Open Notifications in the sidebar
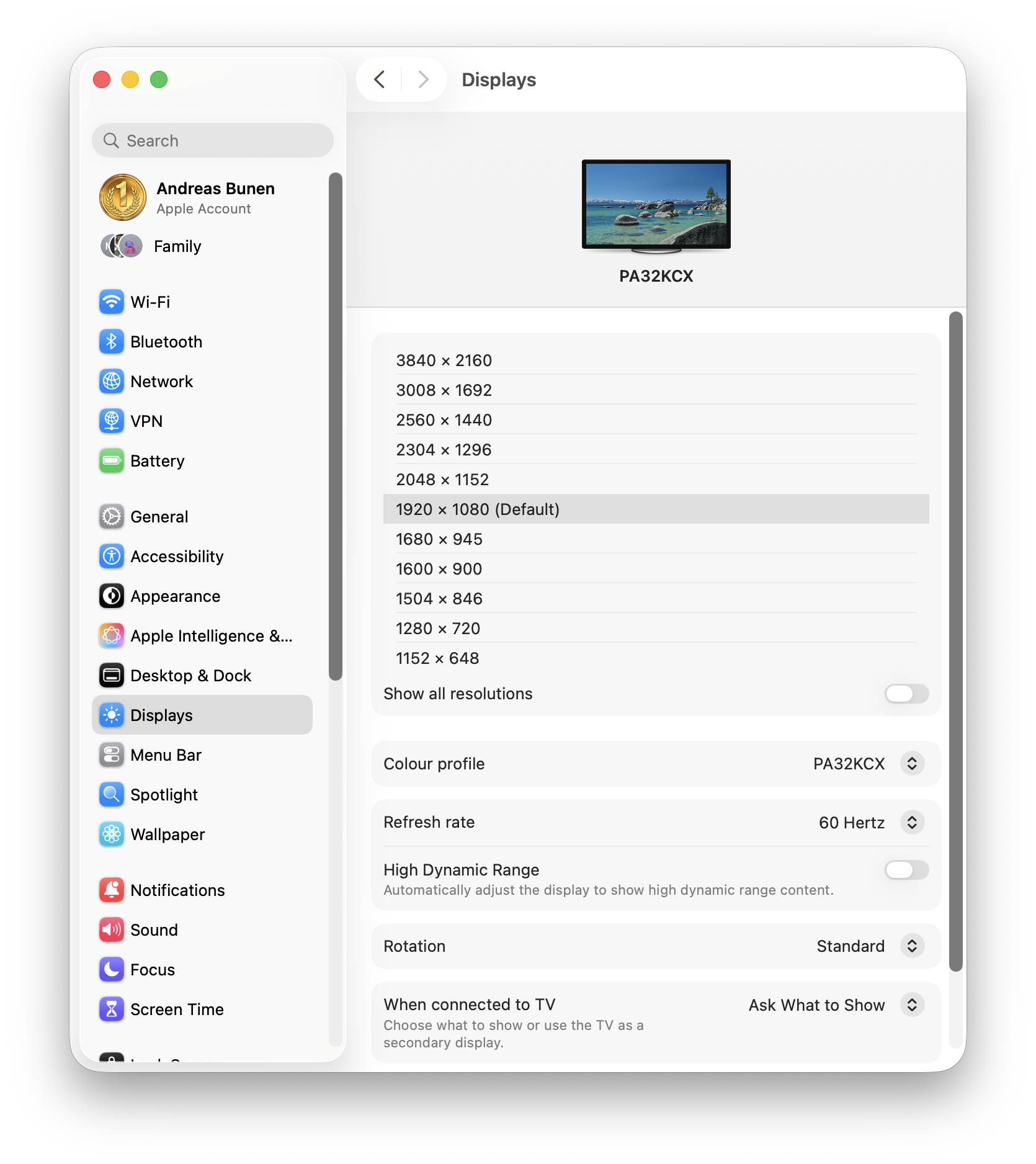This screenshot has width=1036, height=1164. tap(177, 890)
